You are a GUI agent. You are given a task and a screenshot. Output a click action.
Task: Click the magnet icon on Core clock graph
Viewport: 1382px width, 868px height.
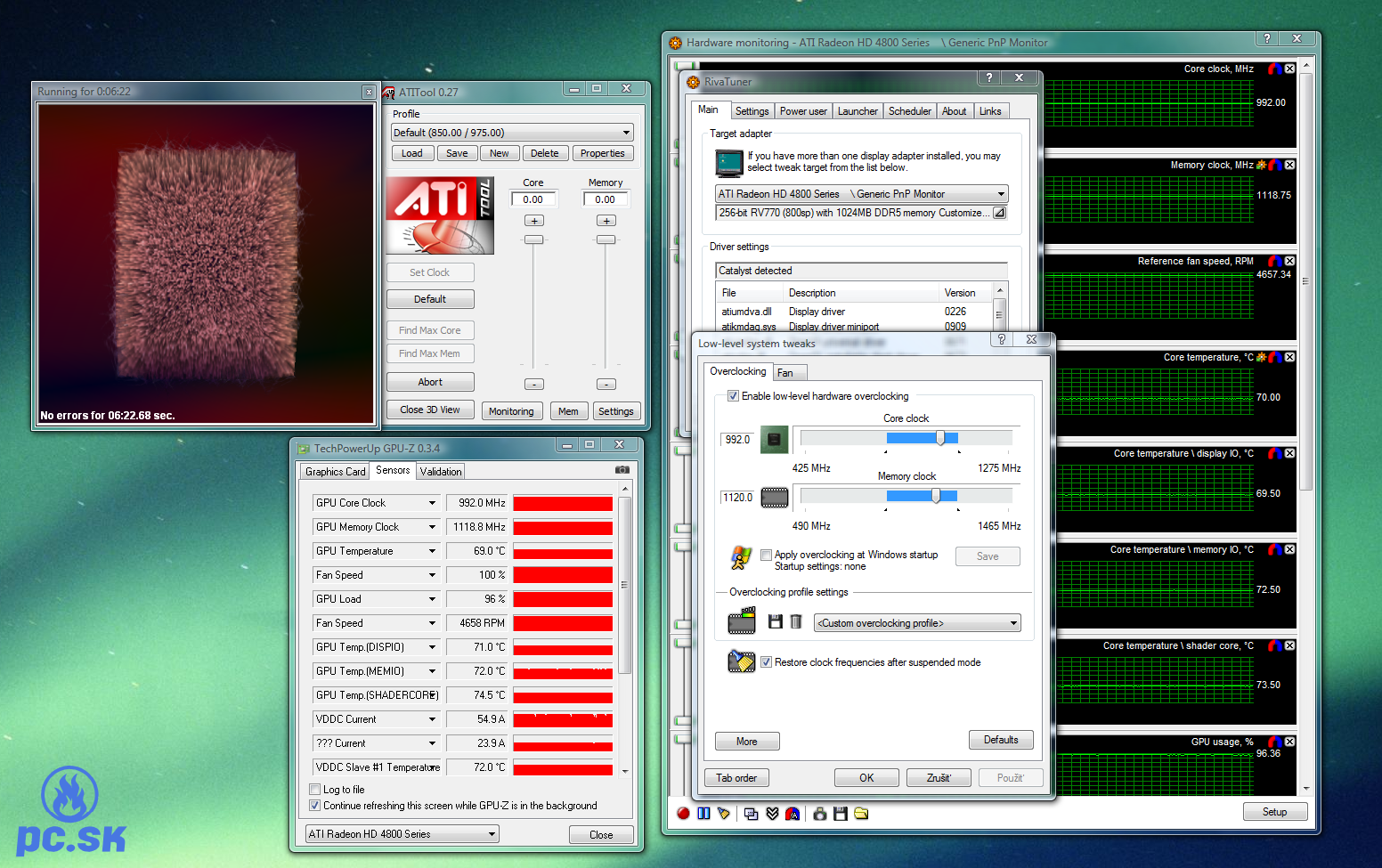1275,69
